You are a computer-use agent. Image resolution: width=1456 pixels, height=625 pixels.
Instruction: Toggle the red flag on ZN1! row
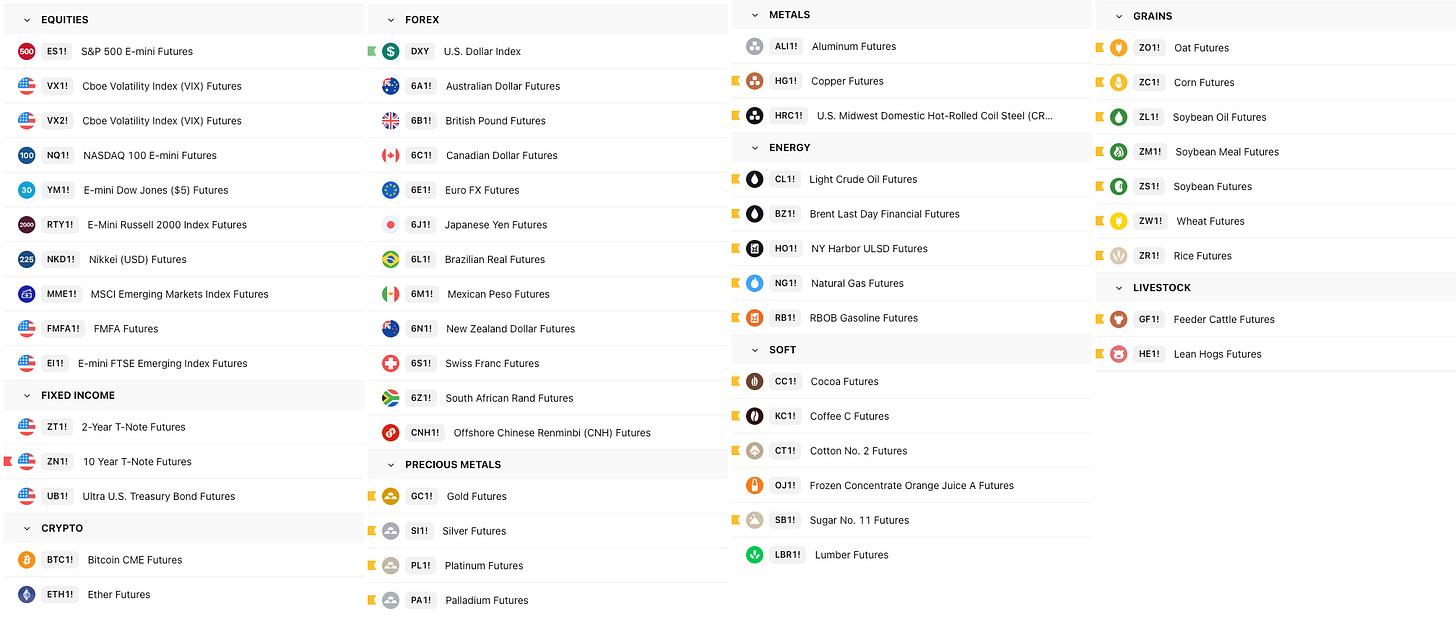click(7, 461)
